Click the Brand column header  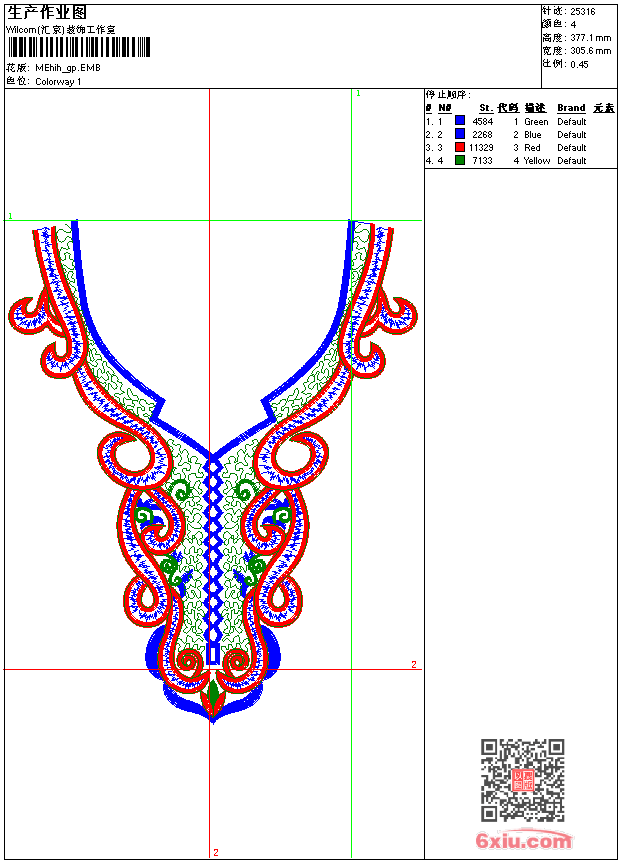click(571, 108)
